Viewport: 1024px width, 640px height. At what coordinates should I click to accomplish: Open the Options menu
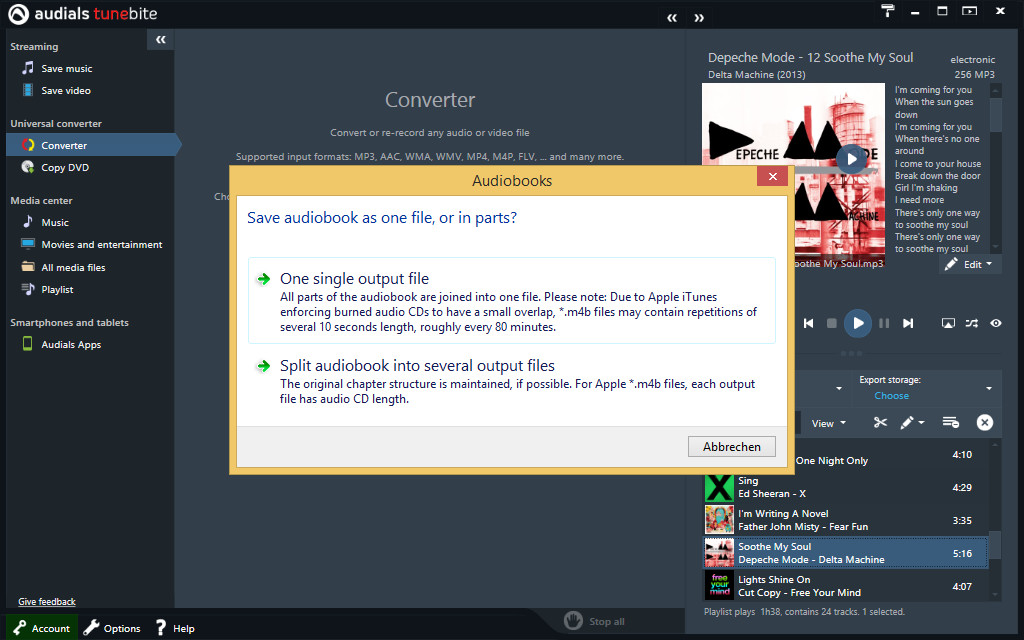click(112, 628)
